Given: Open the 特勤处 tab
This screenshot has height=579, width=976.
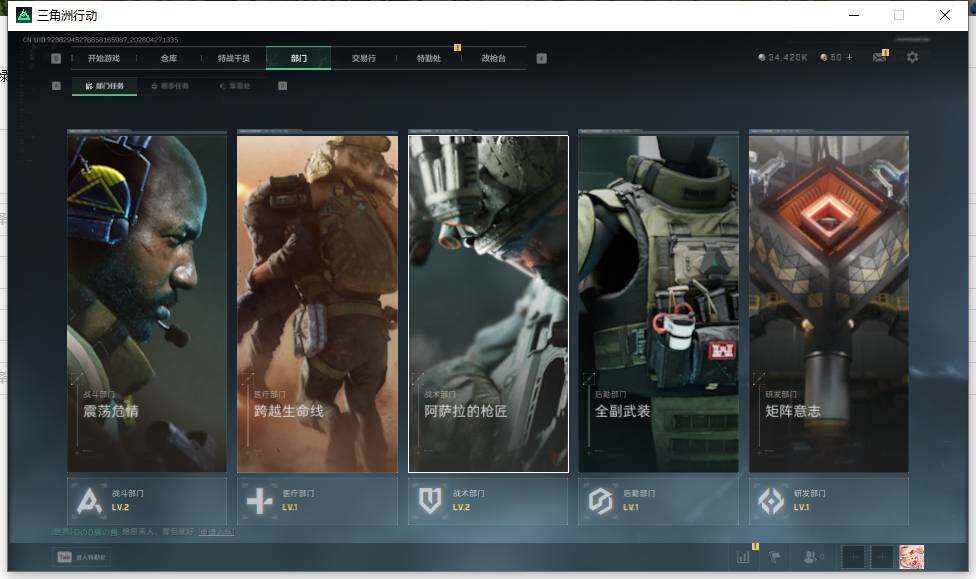Looking at the screenshot, I should 428,59.
